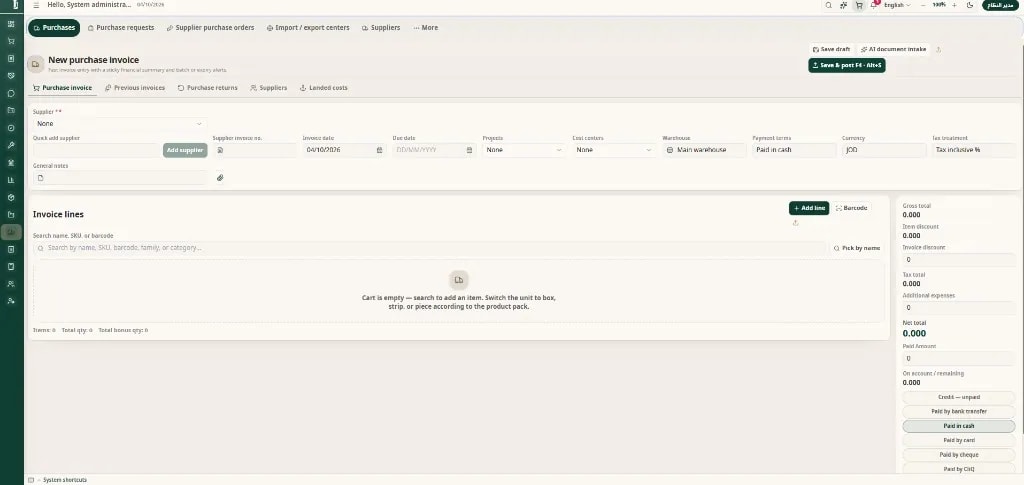Open the cart icon in left sidebar
Image resolution: width=1024 pixels, height=485 pixels.
pyautogui.click(x=11, y=40)
